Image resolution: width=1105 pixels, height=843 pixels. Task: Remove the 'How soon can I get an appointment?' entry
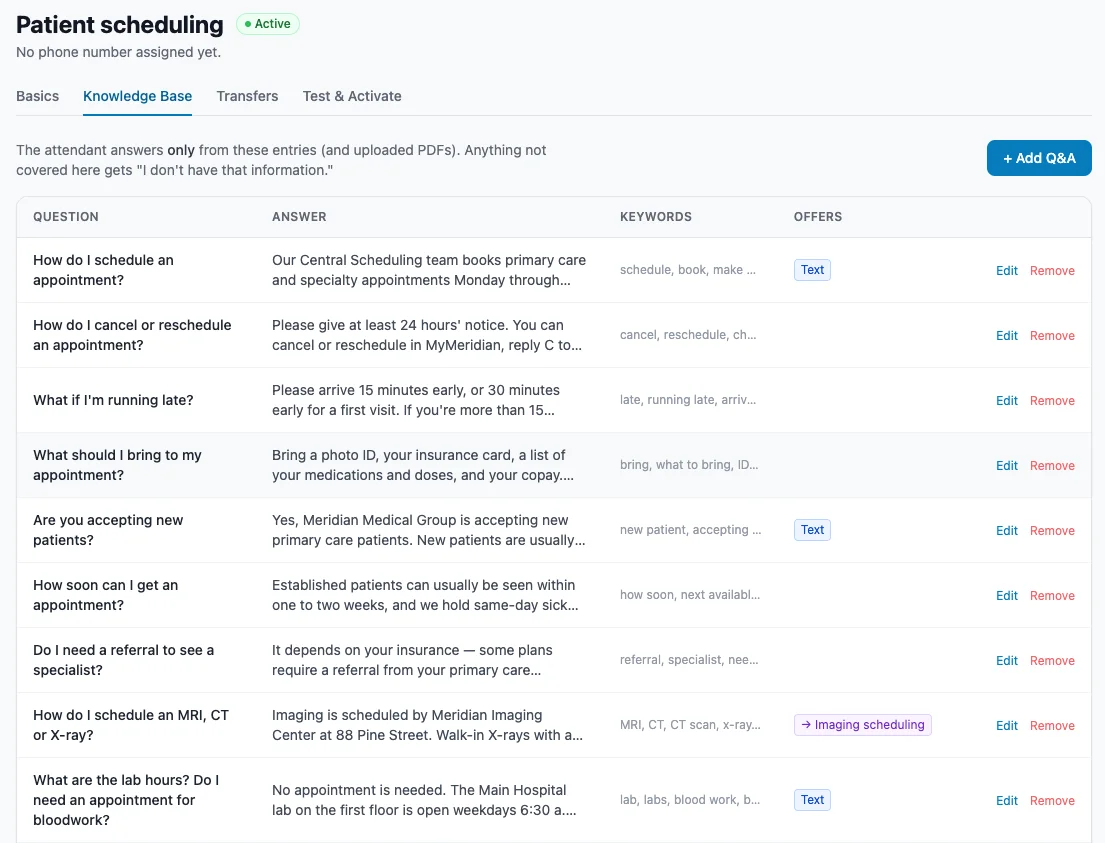(x=1052, y=596)
